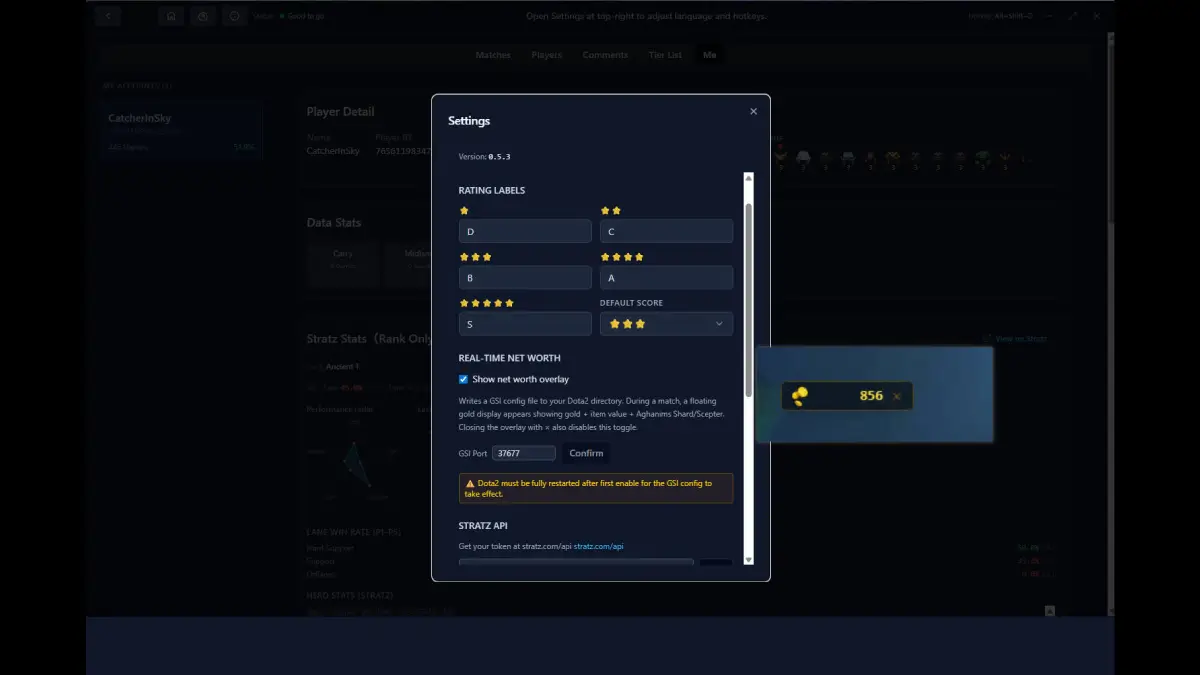Click the Carry card under Data Stats
1200x675 pixels.
click(x=343, y=265)
